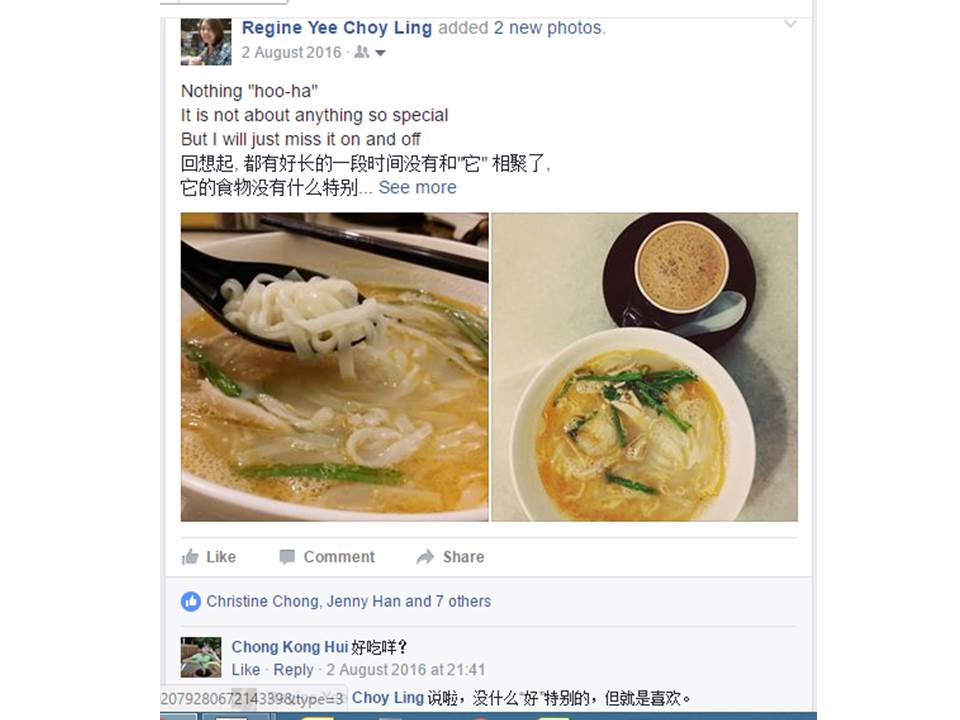Open Chong Kong Hui's avatar picture
This screenshot has width=960, height=720.
pos(201,657)
